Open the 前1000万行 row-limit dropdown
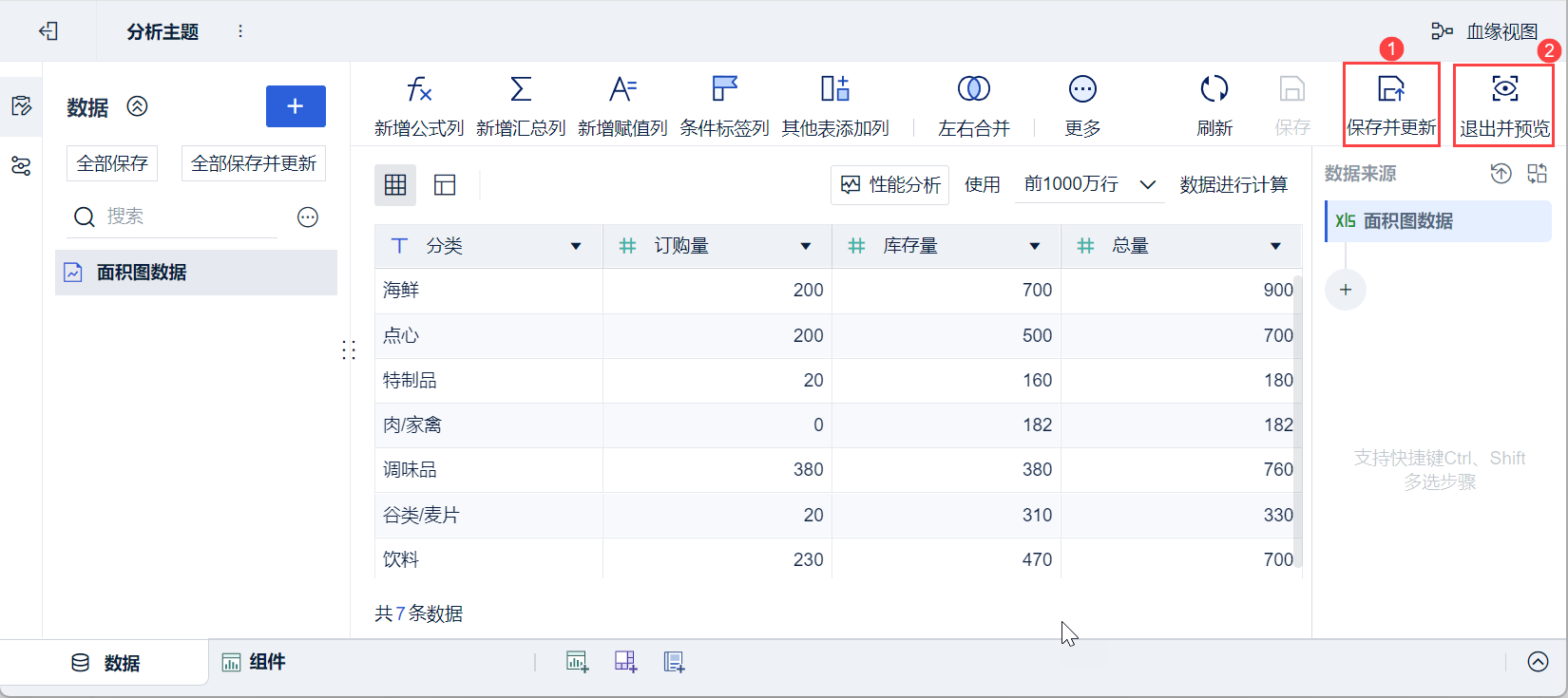 (1089, 184)
